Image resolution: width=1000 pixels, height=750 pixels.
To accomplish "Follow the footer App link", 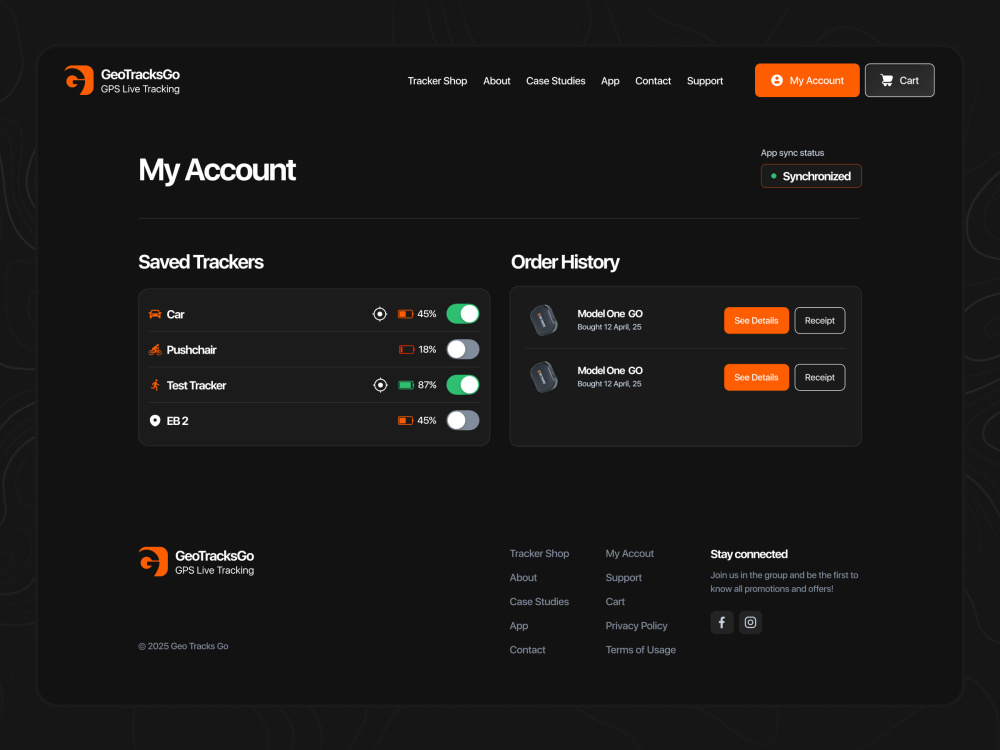I will [519, 626].
